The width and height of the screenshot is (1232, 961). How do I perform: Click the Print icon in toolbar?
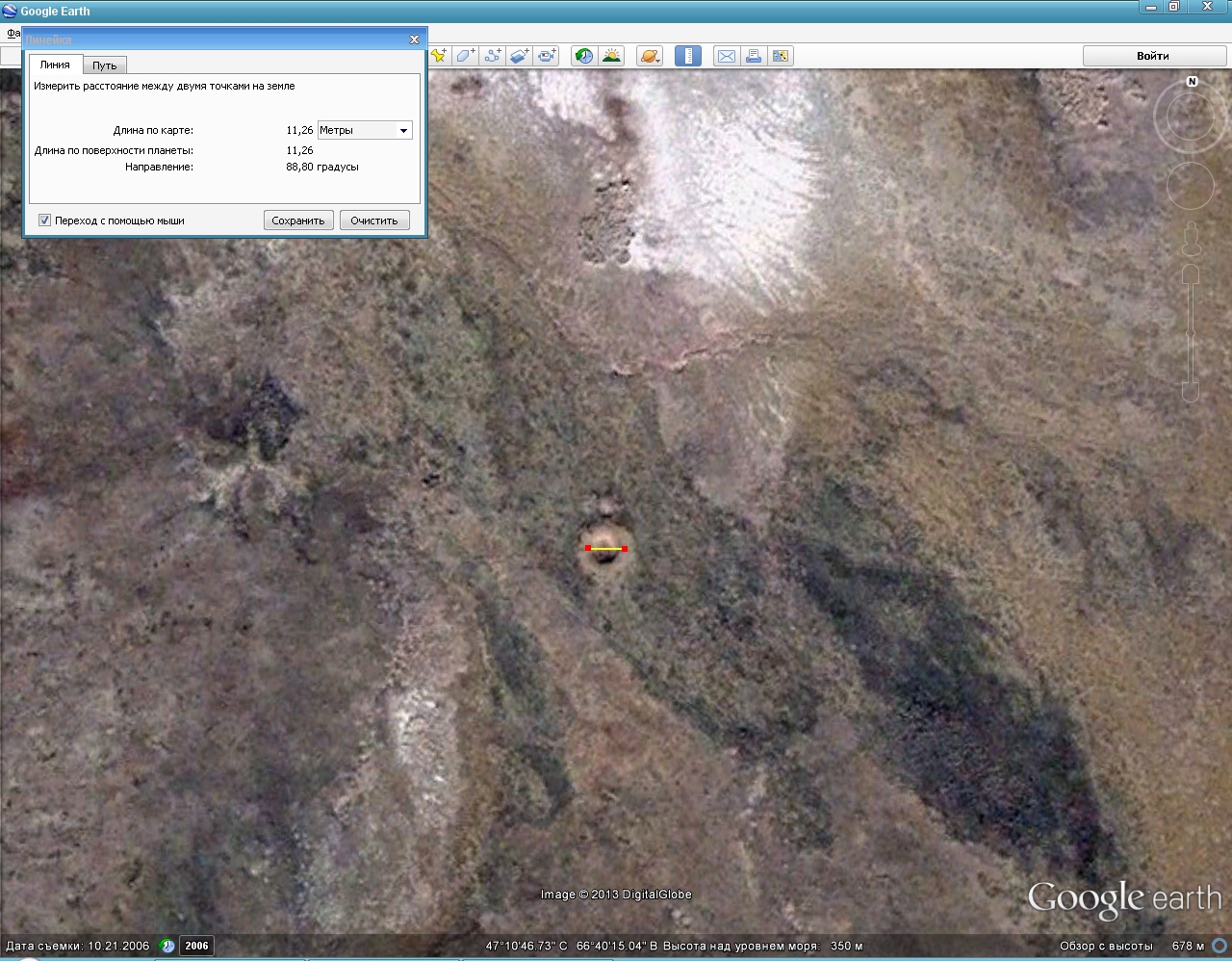tap(754, 56)
